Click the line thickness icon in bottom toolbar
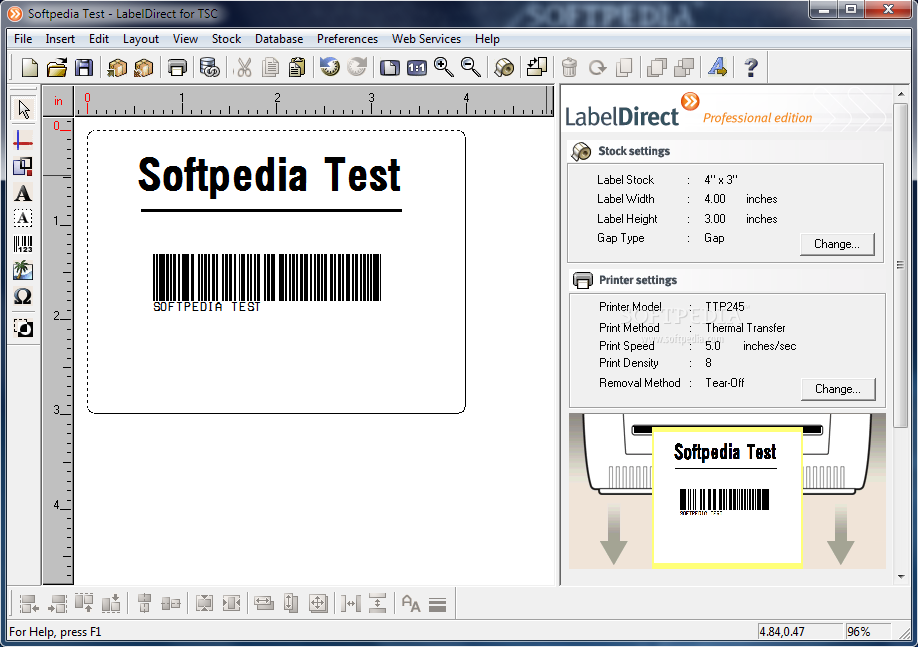 [x=437, y=604]
